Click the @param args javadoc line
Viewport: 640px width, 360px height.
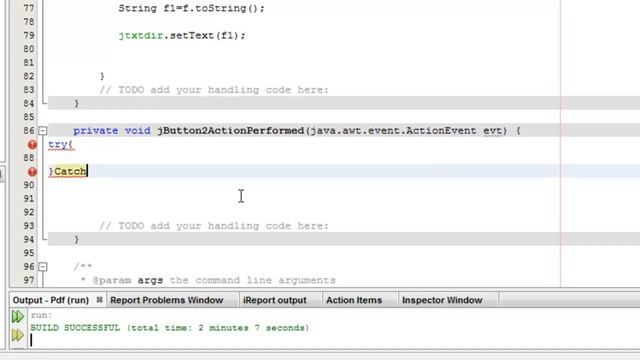point(208,280)
